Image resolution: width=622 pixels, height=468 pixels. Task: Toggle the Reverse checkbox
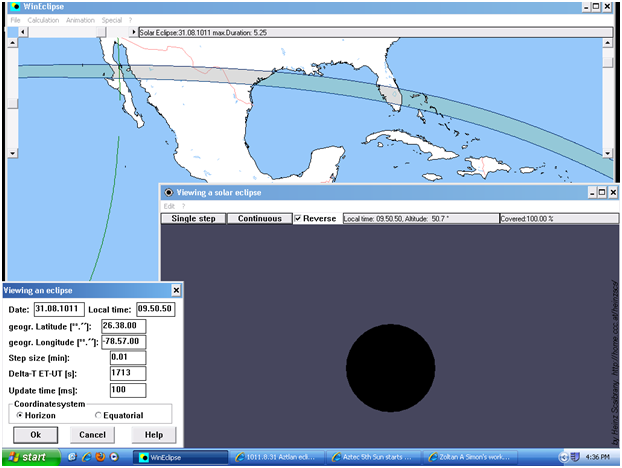coord(299,218)
